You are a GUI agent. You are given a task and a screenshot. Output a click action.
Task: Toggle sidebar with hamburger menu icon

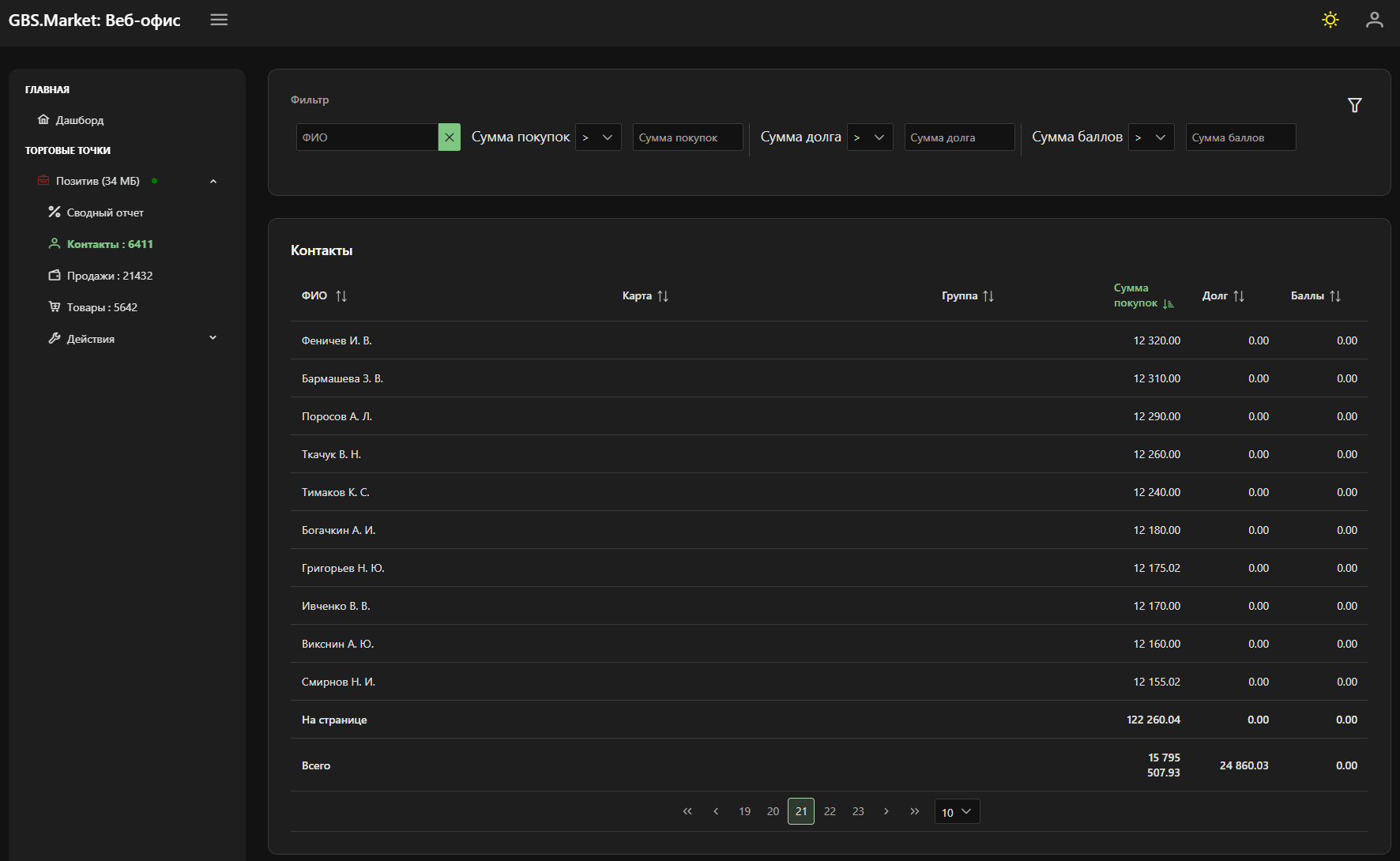click(219, 20)
